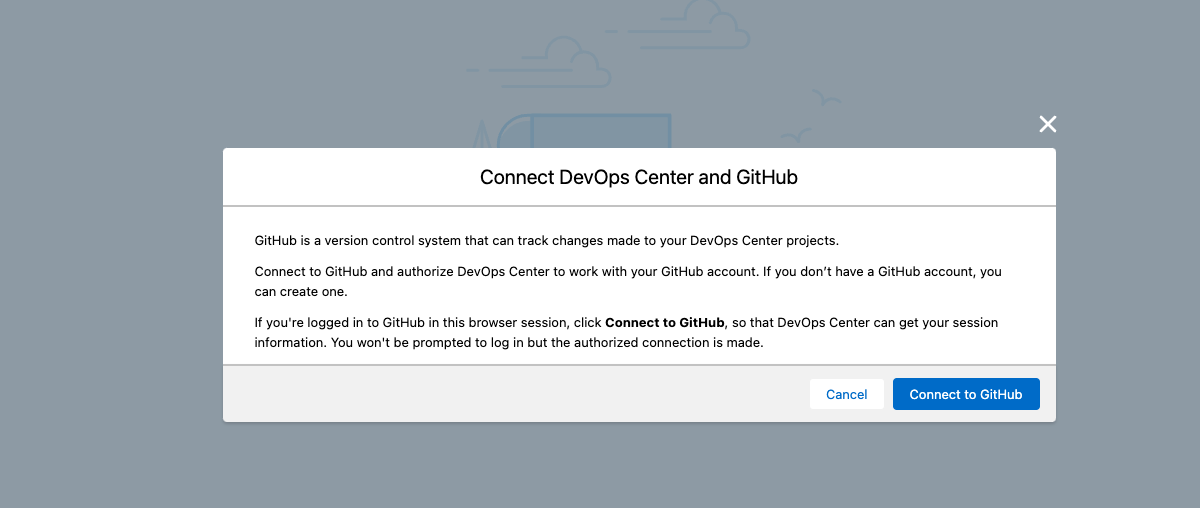
Task: Click the lower bird illustration near dialog
Action: coord(795,136)
